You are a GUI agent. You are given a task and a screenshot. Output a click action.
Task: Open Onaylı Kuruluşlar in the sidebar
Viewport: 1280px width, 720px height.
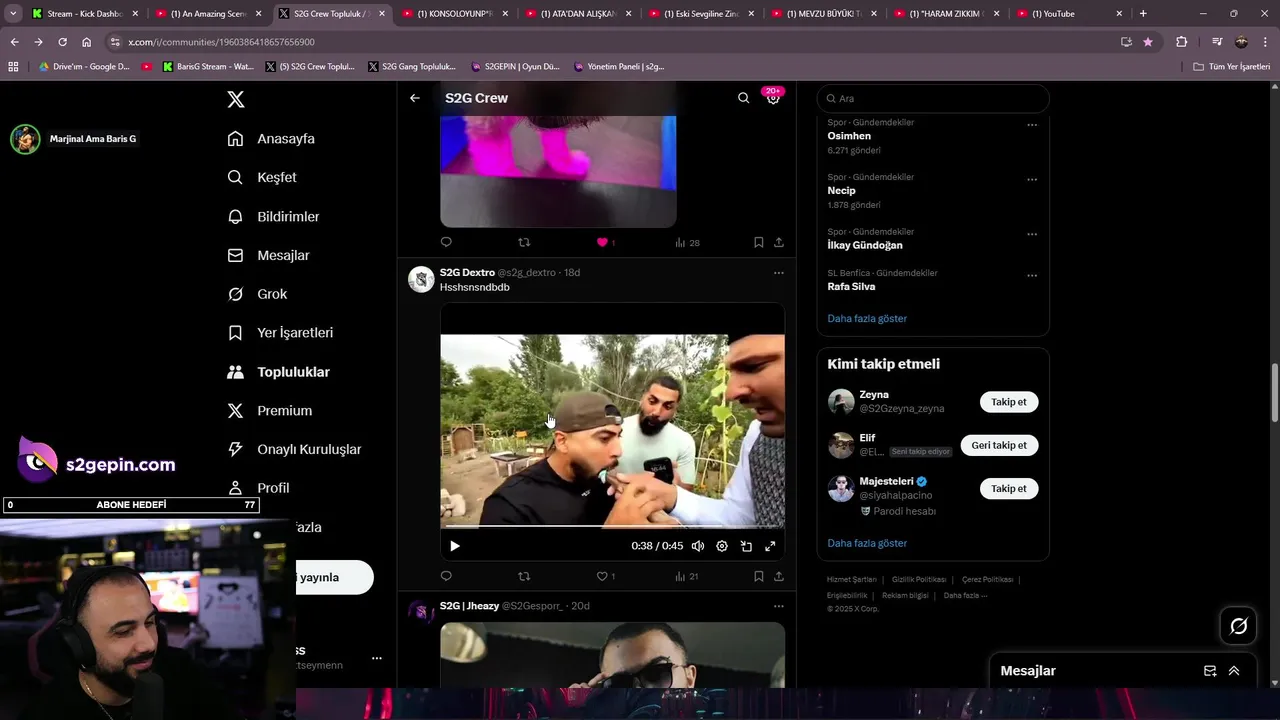294,449
